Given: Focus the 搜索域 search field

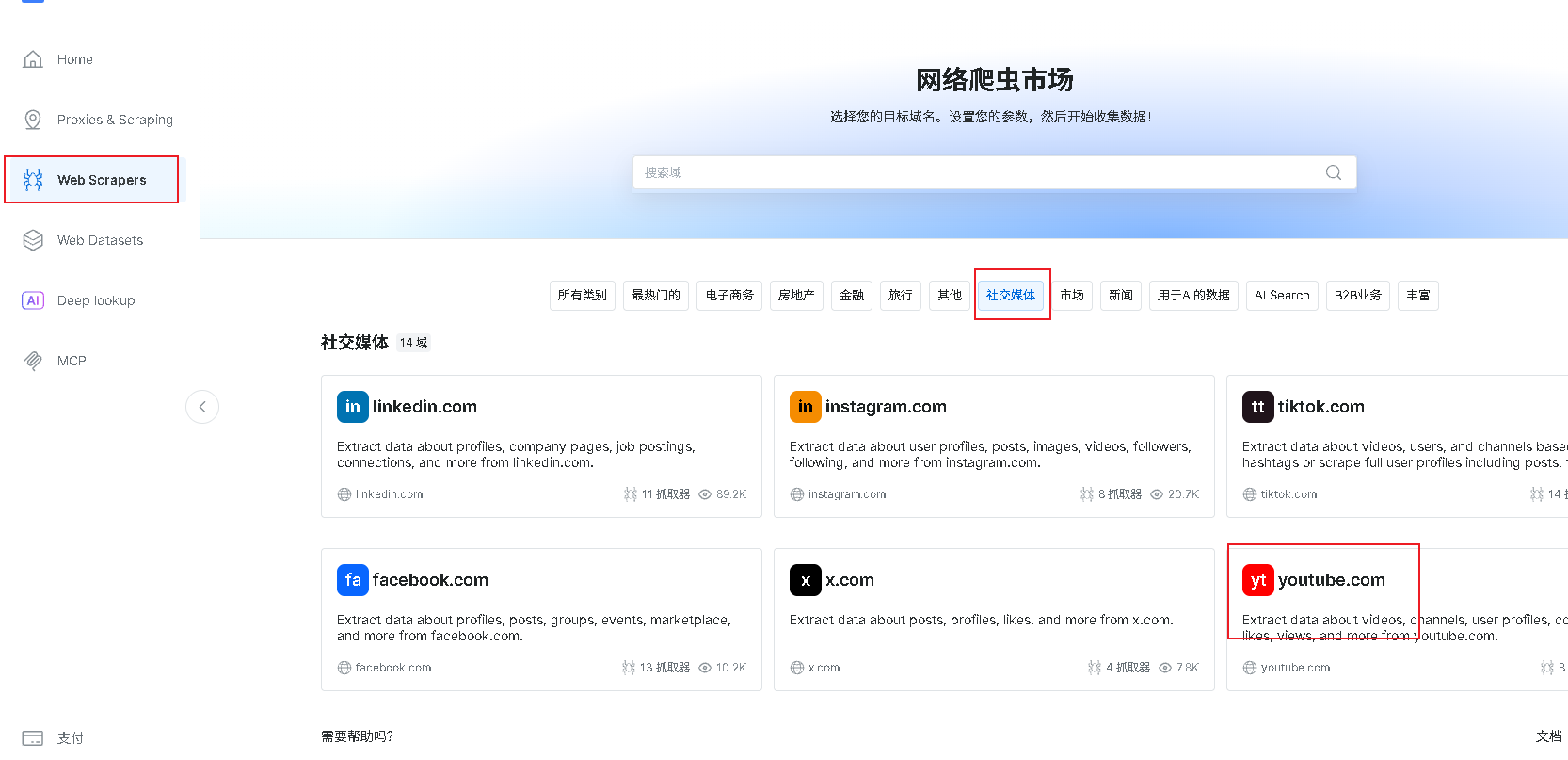Looking at the screenshot, I should pos(995,172).
